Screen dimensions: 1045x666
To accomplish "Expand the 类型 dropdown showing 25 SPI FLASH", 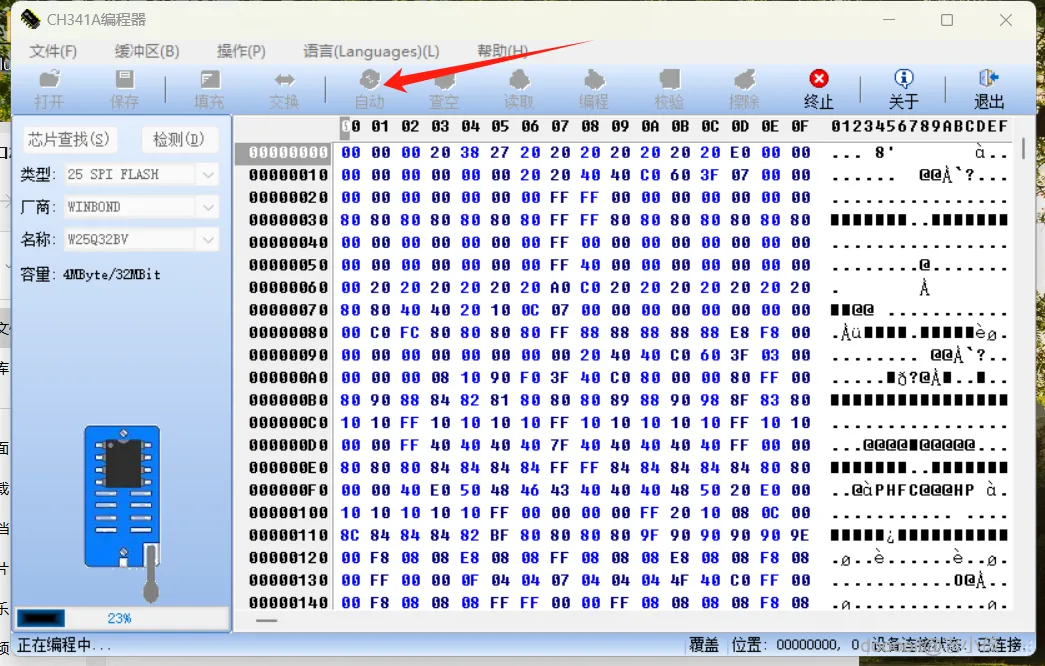I will click(x=208, y=175).
